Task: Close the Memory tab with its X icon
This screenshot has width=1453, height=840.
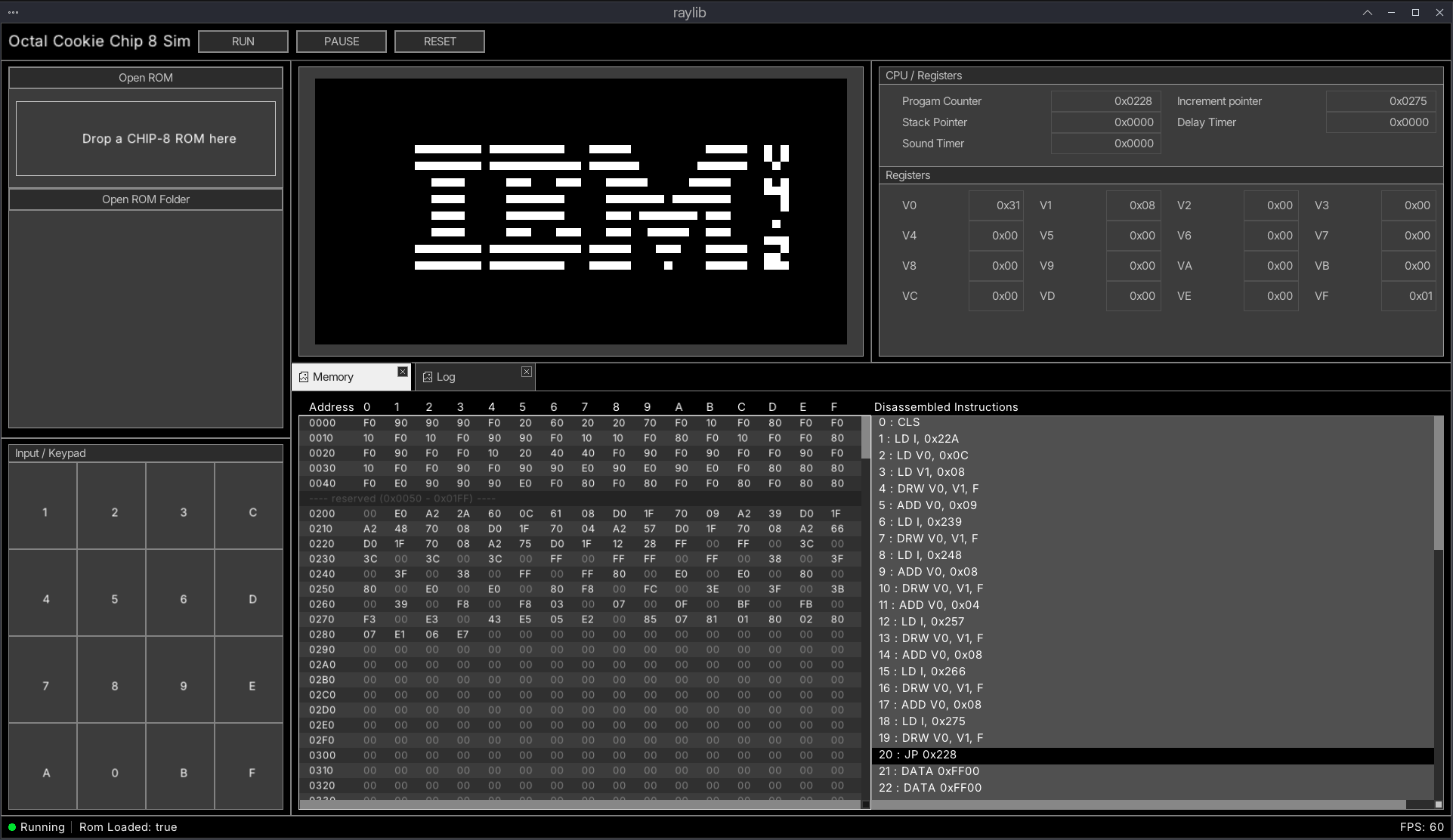Action: pos(403,372)
